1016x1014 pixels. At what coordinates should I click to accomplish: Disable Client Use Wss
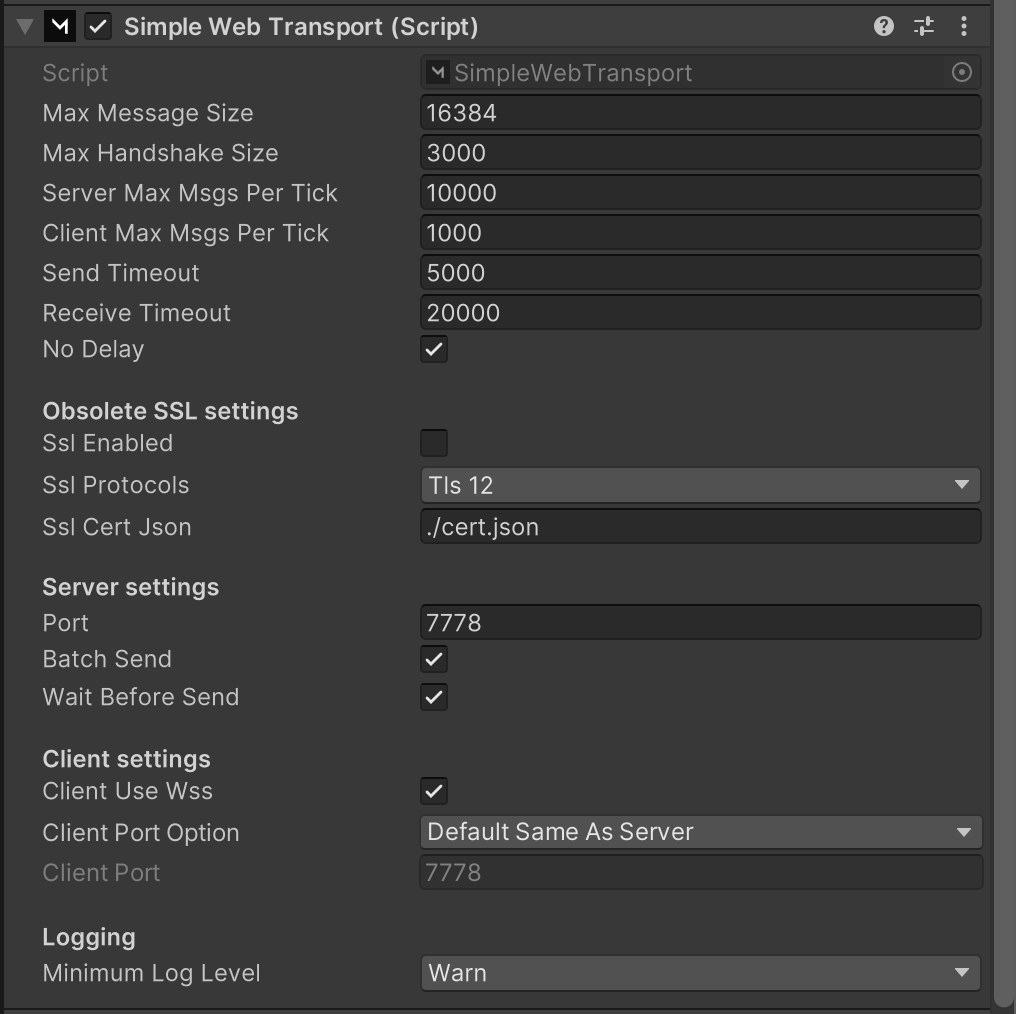click(434, 790)
